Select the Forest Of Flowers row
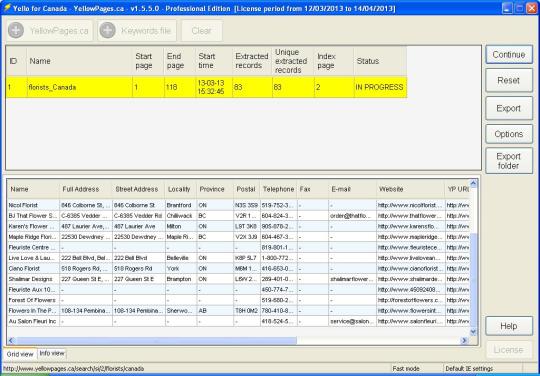The width and height of the screenshot is (540, 376). [238, 300]
